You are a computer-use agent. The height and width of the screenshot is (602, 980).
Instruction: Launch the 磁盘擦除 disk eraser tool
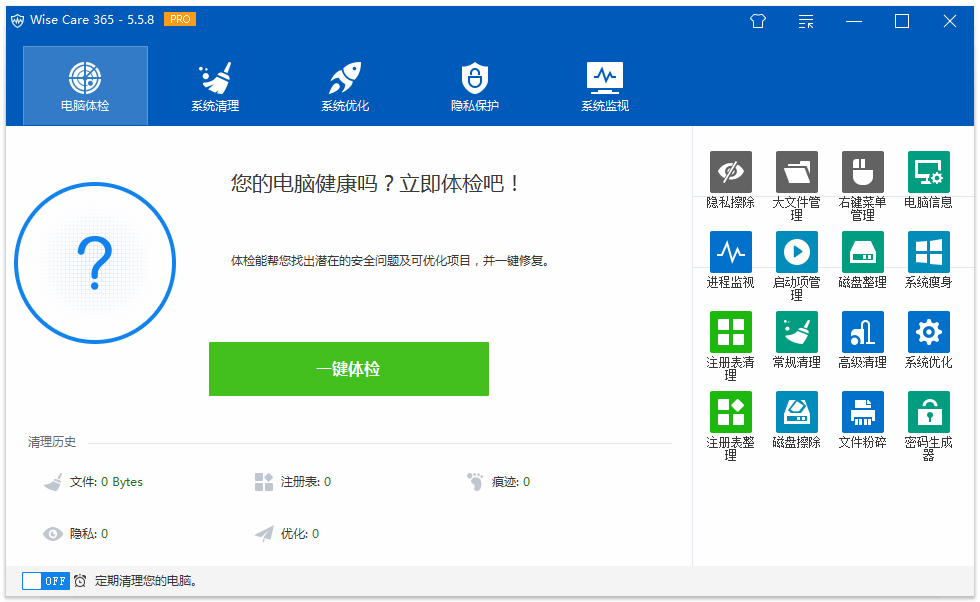[x=796, y=412]
